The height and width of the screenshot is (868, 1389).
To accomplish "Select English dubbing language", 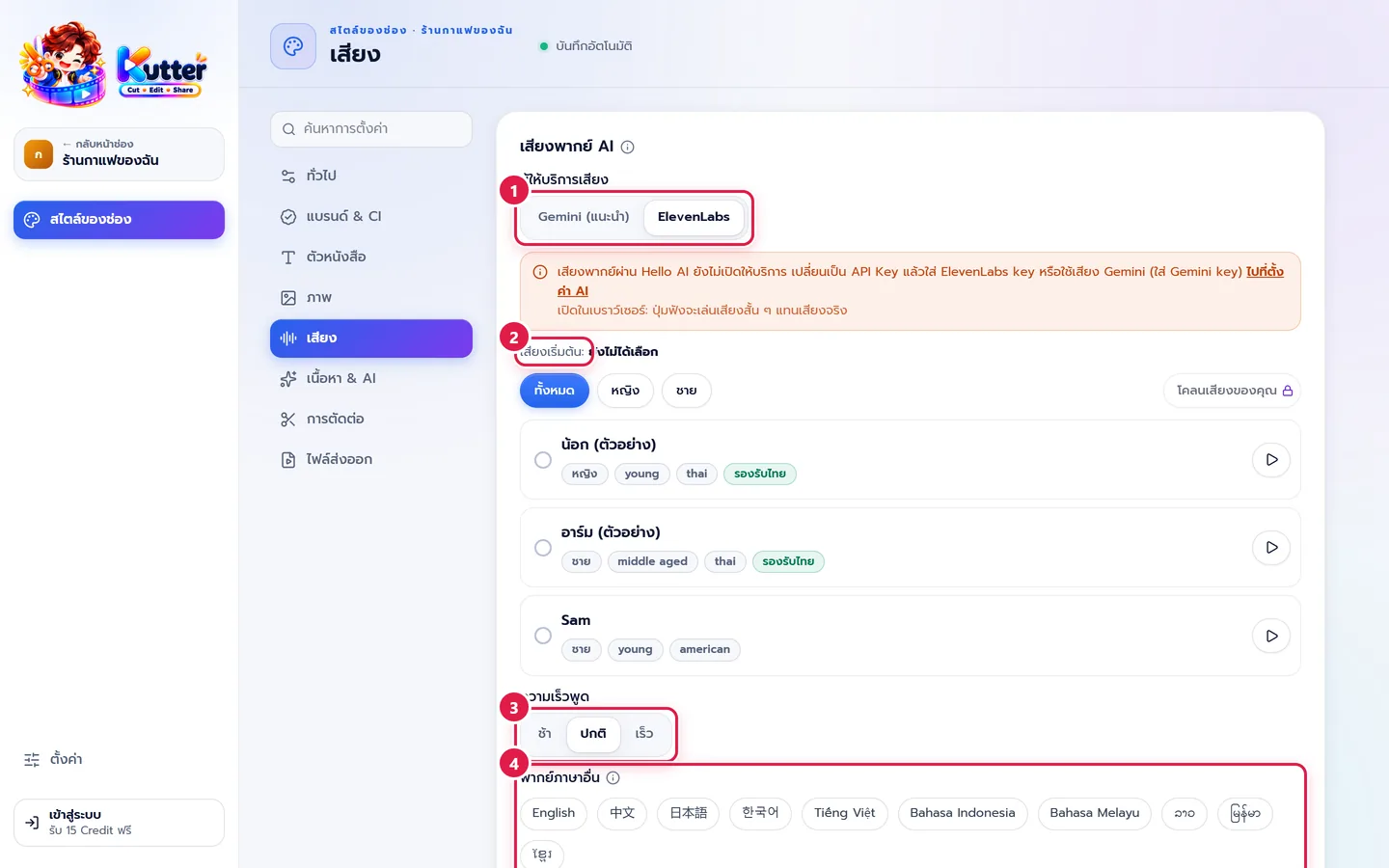I will [554, 813].
